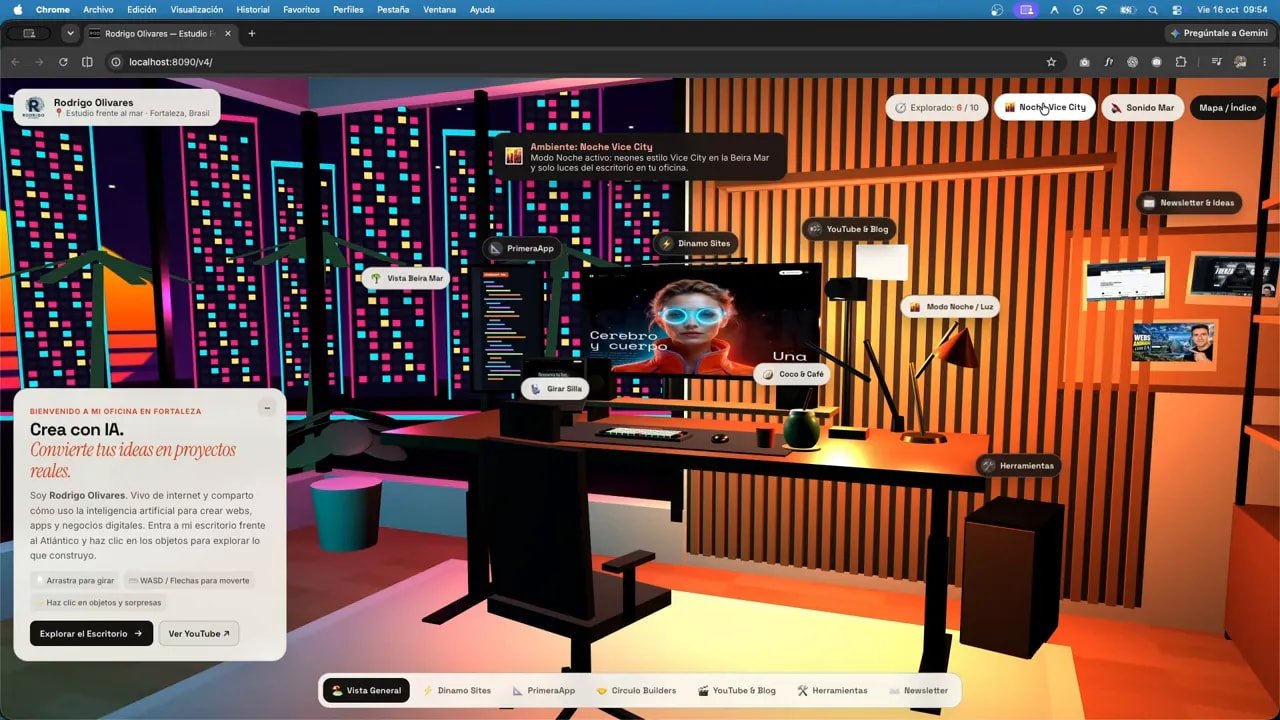Jump to Newsletter in the bottom navigation

(x=918, y=690)
